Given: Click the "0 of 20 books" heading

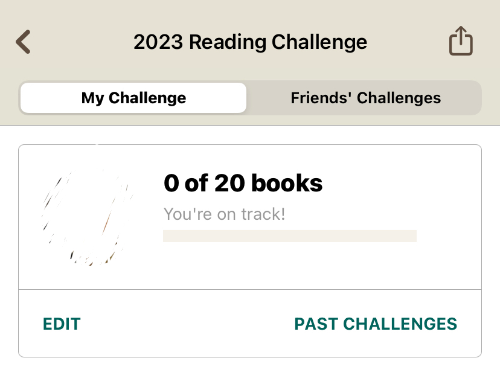Looking at the screenshot, I should click(x=243, y=183).
